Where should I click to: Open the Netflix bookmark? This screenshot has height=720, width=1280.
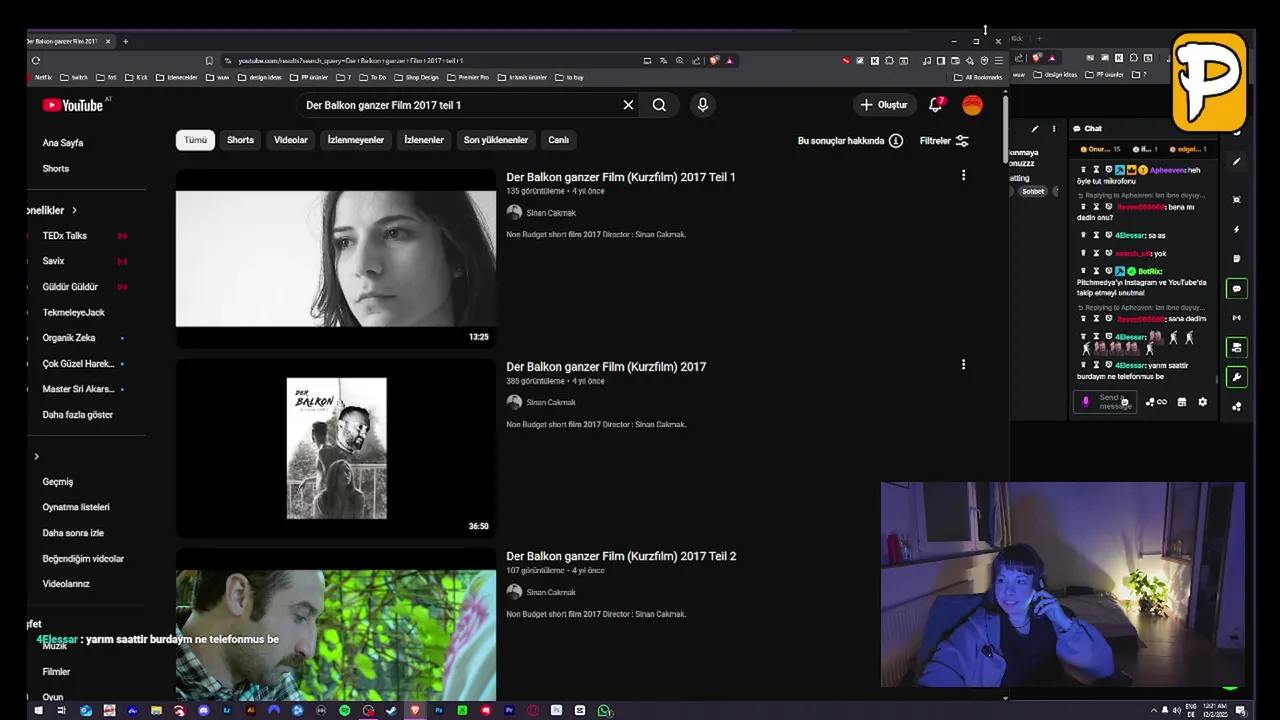coord(39,77)
